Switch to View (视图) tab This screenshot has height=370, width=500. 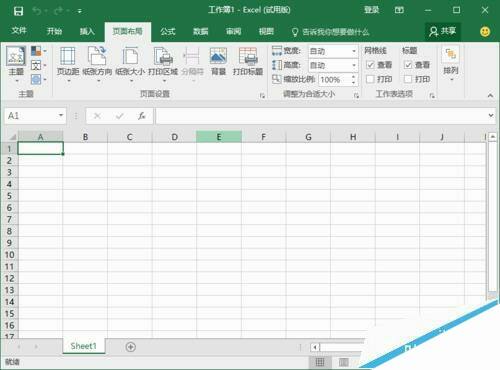(x=266, y=31)
